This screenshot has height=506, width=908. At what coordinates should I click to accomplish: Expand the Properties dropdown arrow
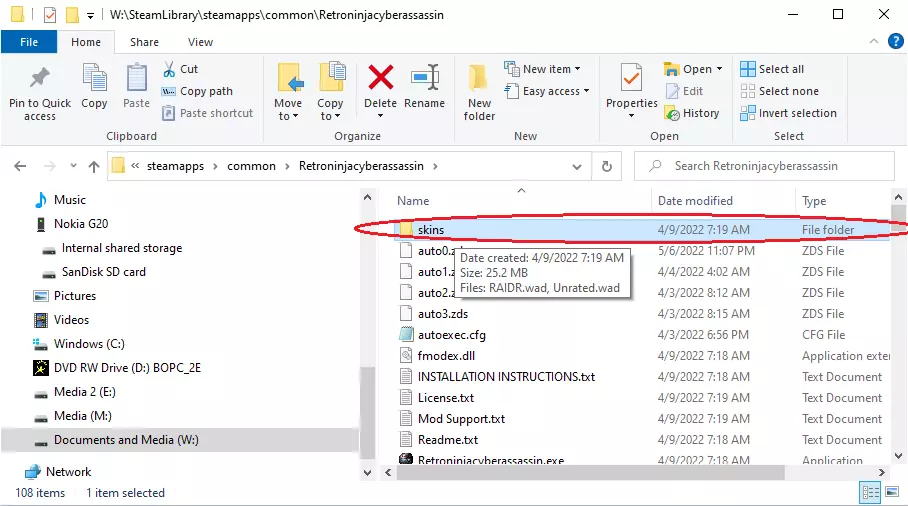(631, 116)
